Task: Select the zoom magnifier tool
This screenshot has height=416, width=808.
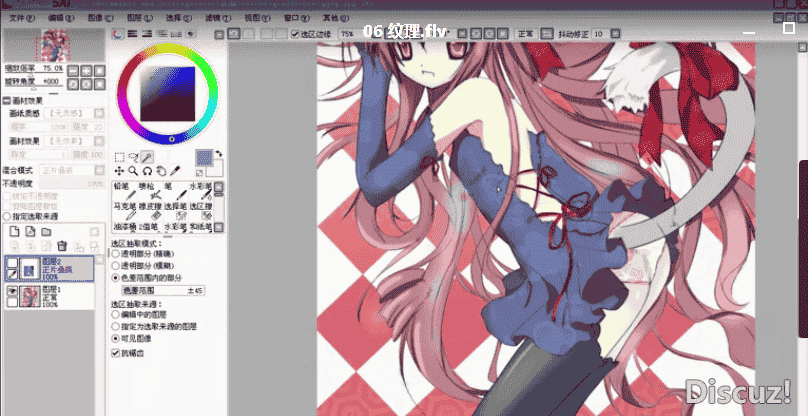Action: click(x=133, y=171)
